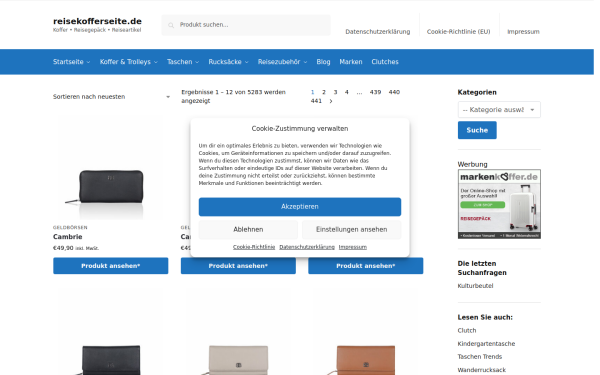Click the third product's Produkt ansehen button
The width and height of the screenshot is (600, 375).
click(365, 266)
